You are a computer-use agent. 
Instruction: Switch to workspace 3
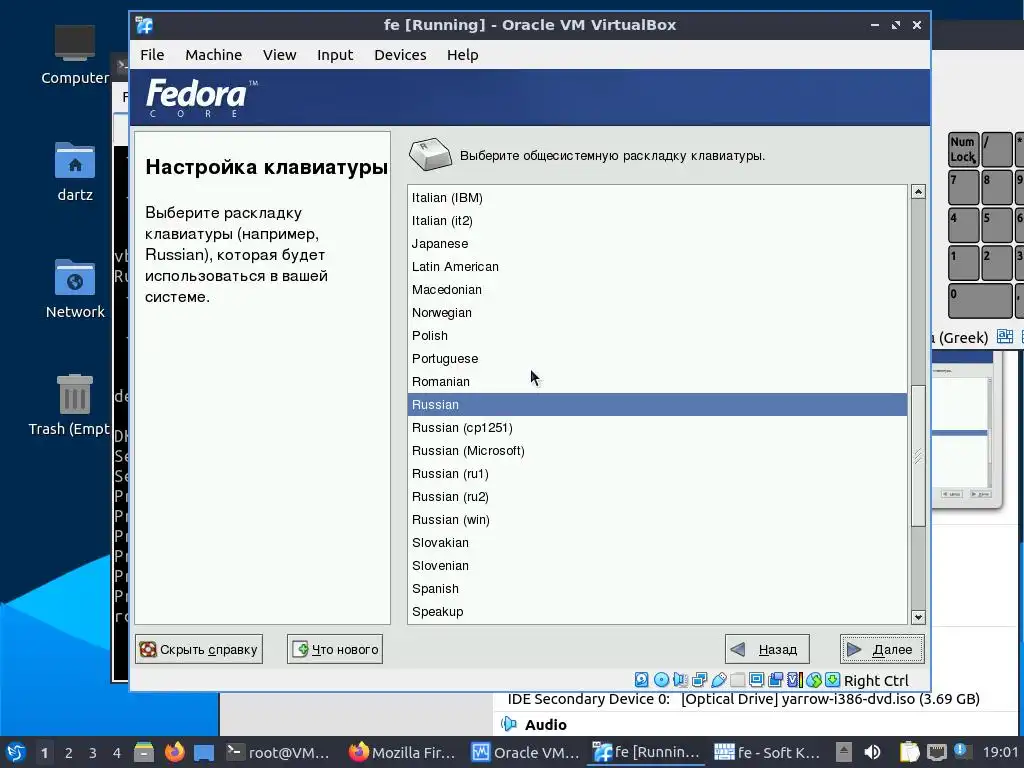point(92,752)
